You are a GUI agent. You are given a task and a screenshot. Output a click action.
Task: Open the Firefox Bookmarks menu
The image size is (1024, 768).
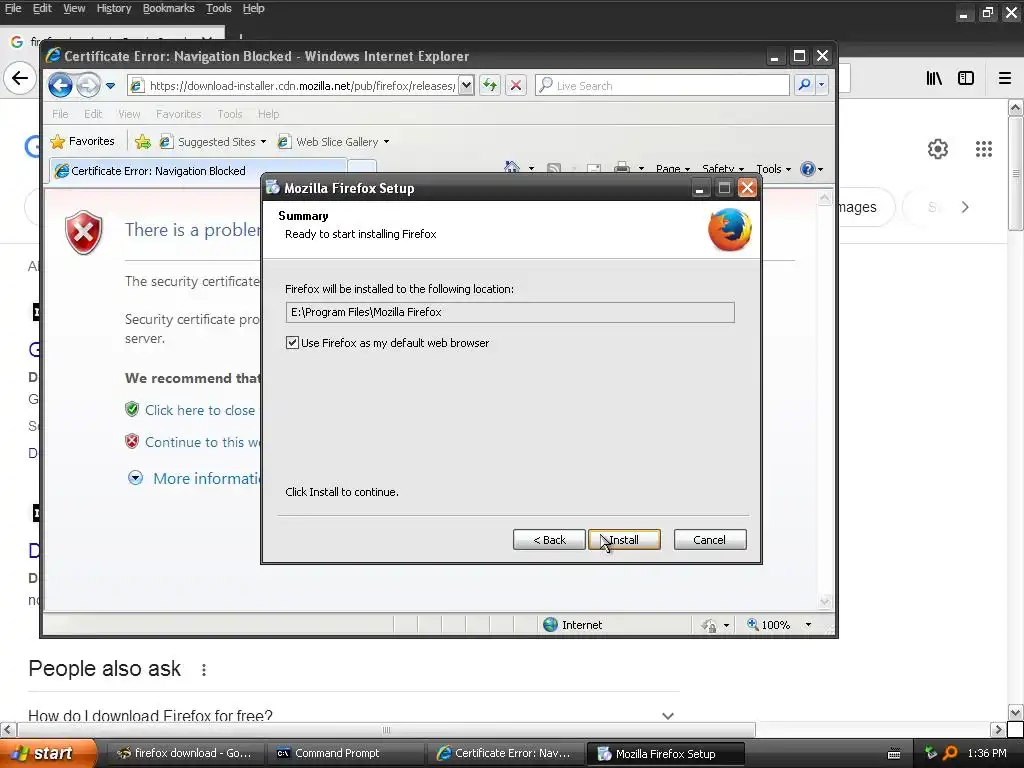tap(168, 8)
